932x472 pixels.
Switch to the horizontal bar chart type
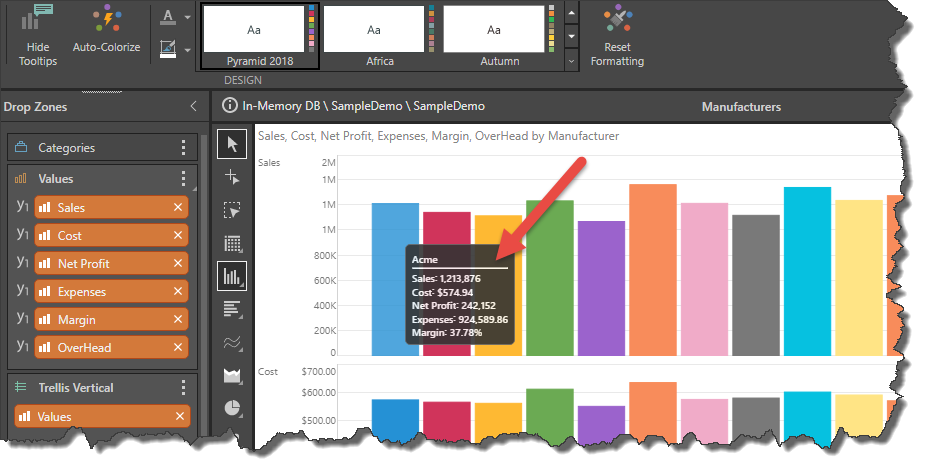pyautogui.click(x=232, y=309)
